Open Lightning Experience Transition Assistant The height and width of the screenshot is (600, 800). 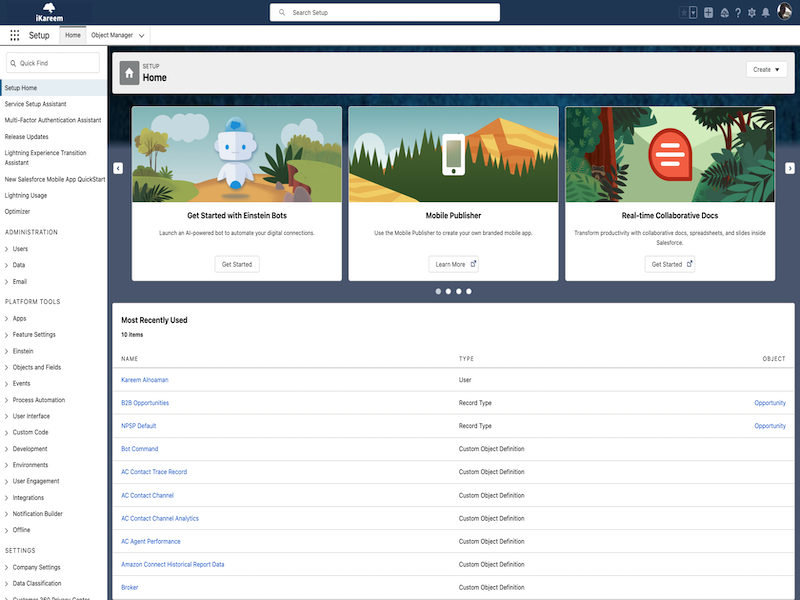pyautogui.click(x=45, y=158)
